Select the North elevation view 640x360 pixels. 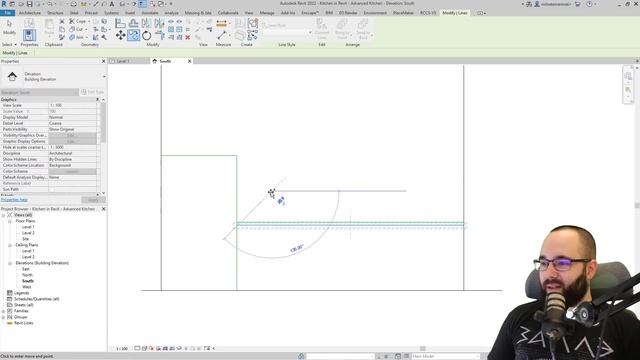[27, 275]
